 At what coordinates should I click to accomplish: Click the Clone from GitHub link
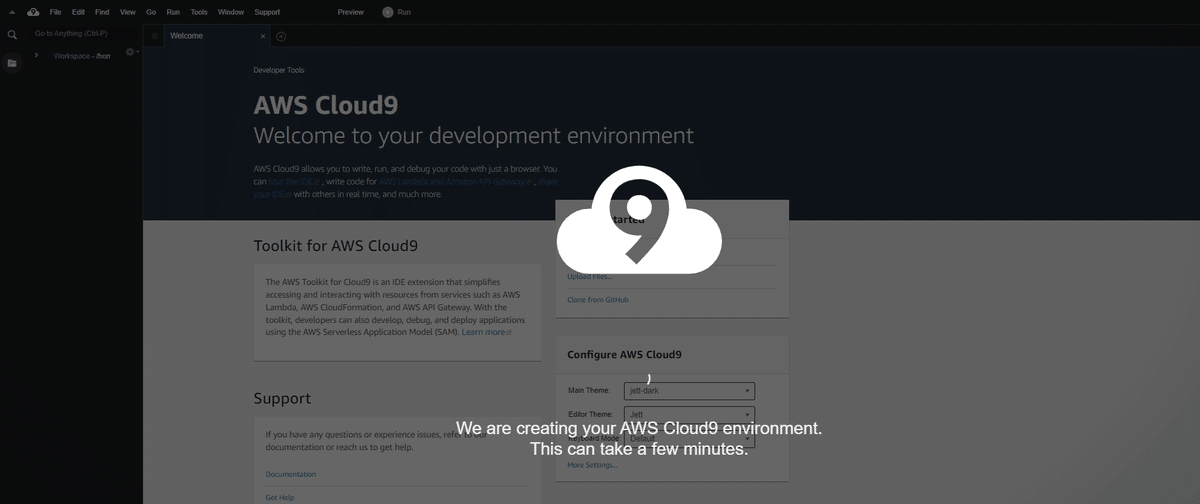click(x=598, y=300)
